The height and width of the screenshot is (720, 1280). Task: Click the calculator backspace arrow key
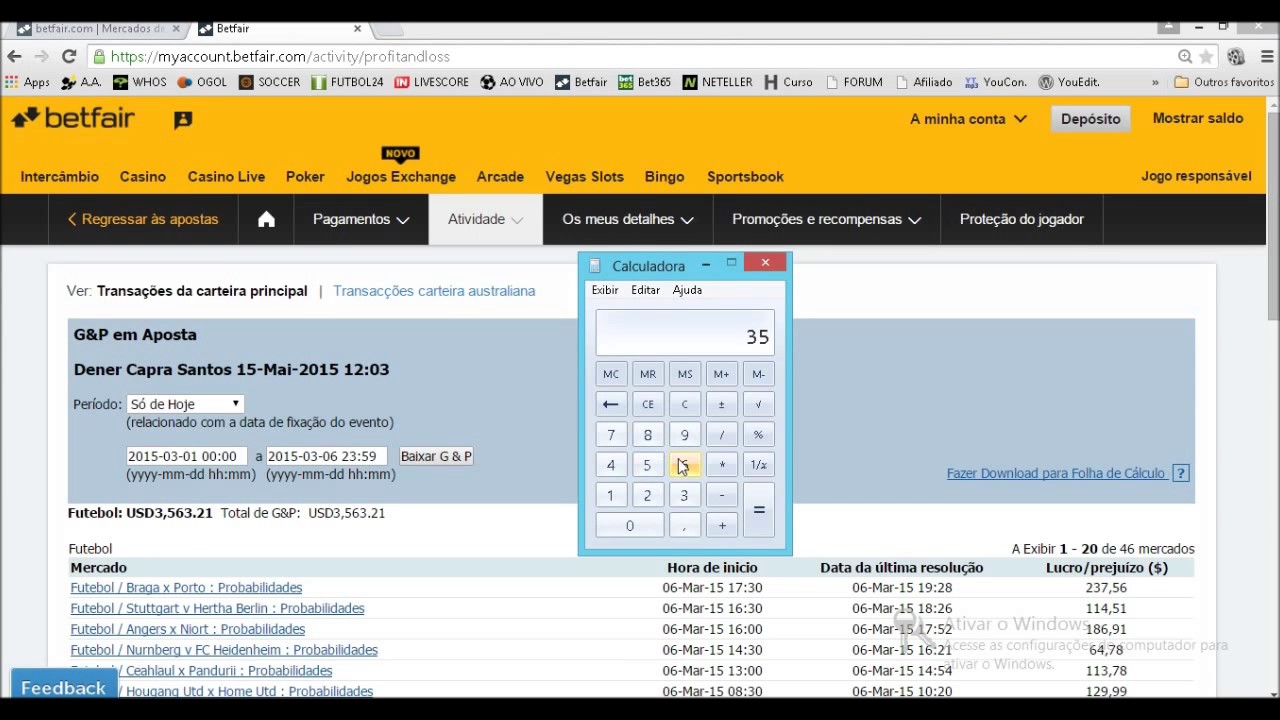611,404
